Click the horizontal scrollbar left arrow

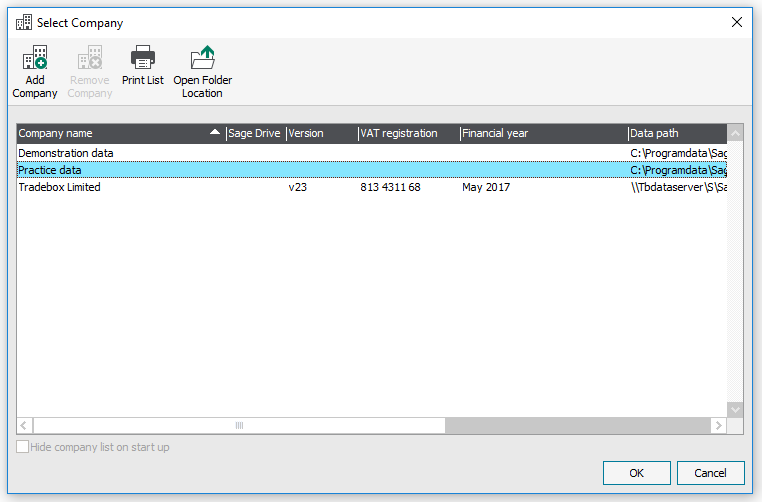pyautogui.click(x=24, y=426)
